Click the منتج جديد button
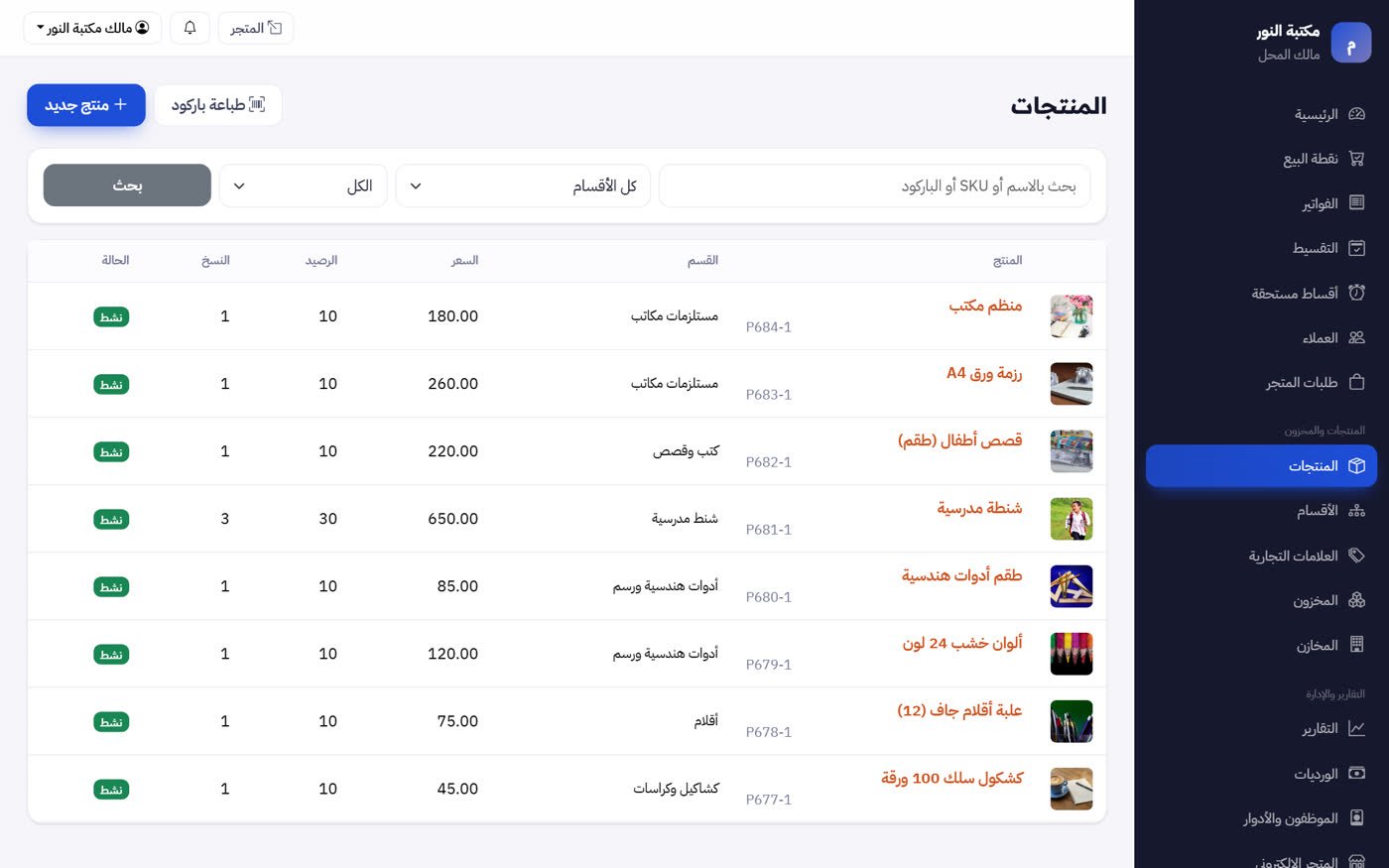 point(86,105)
